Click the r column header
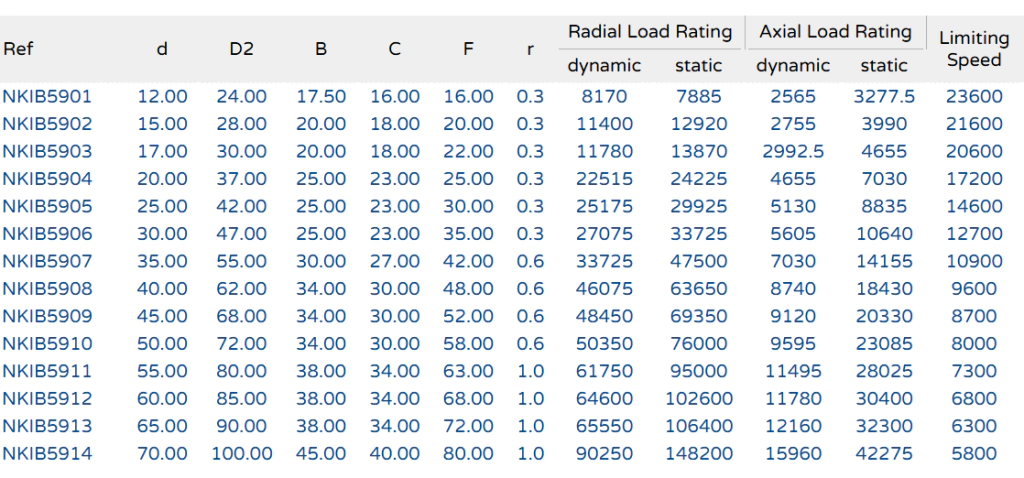The height and width of the screenshot is (478, 1024). [530, 50]
